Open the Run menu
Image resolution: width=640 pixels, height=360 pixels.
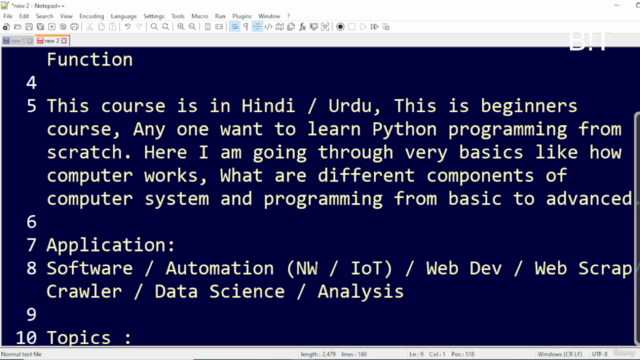coord(220,16)
